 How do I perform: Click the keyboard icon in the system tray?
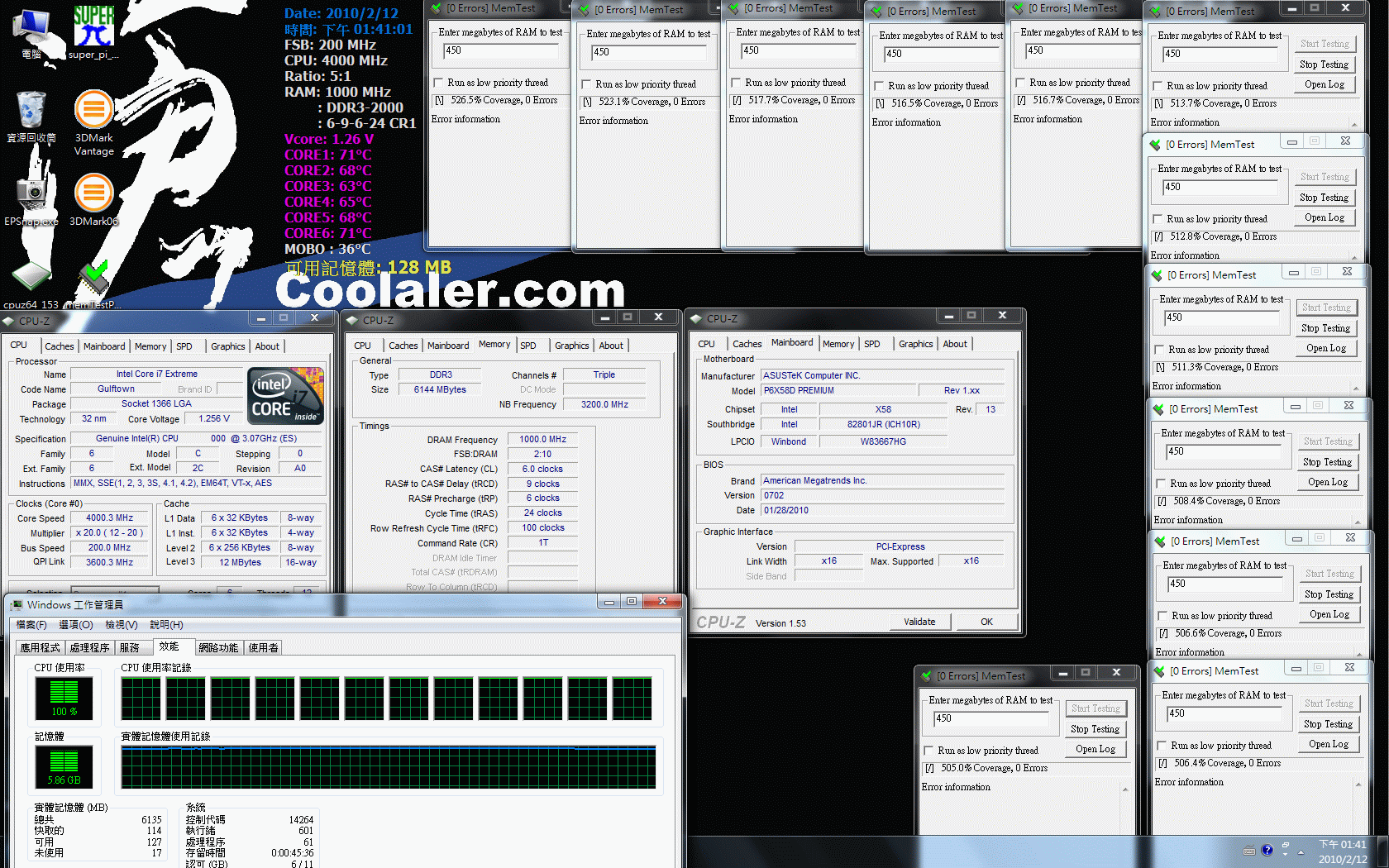click(1249, 851)
